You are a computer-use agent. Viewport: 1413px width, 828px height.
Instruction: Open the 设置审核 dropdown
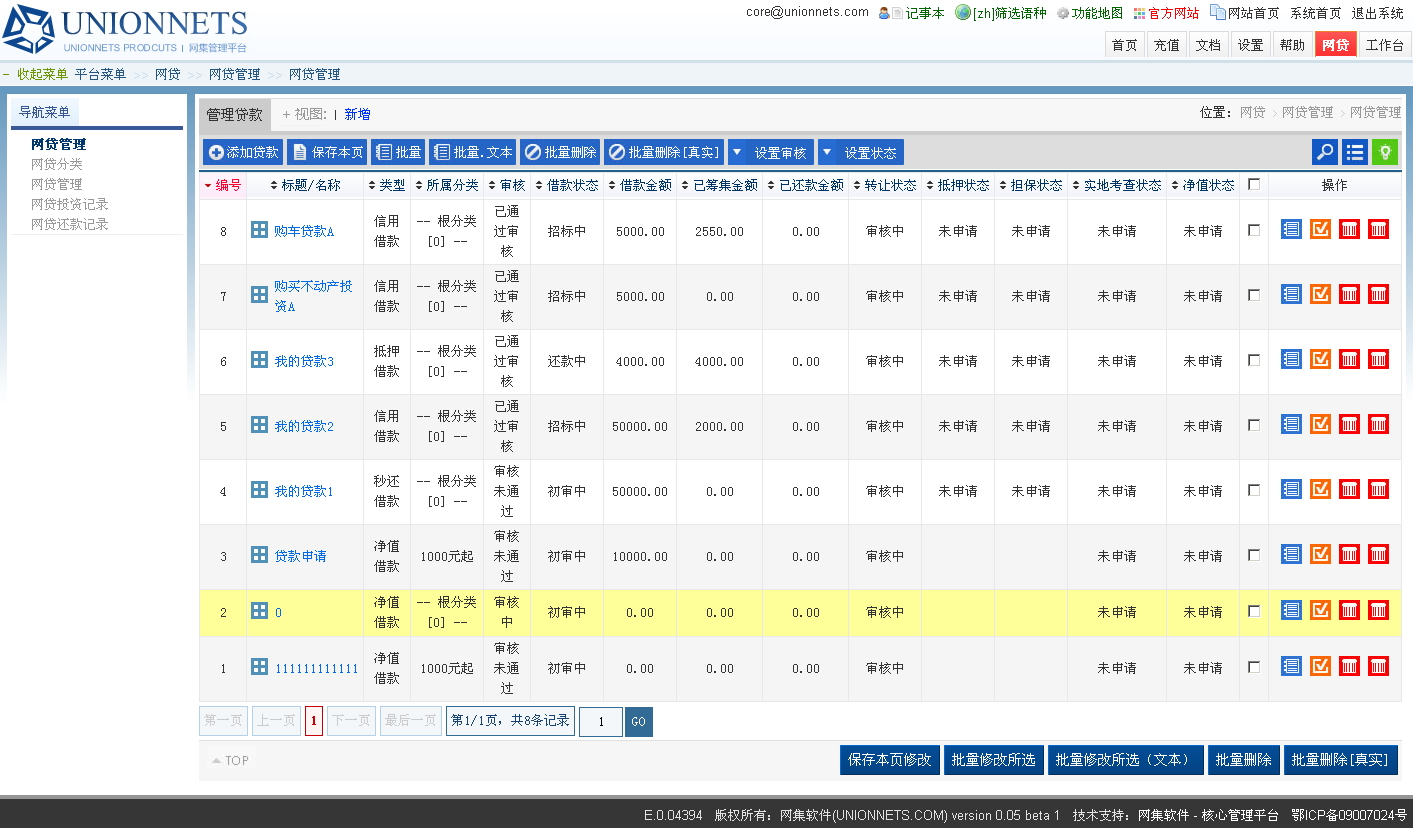(x=770, y=152)
